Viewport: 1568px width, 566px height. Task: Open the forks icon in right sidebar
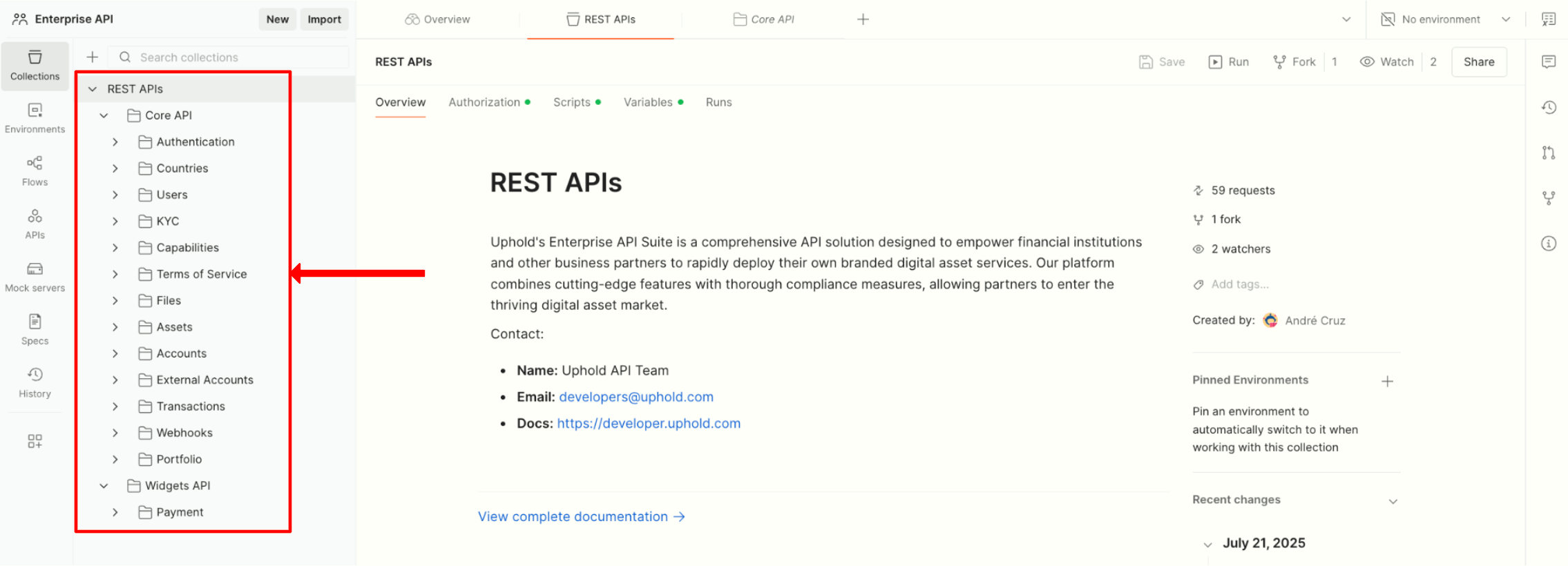[x=1549, y=198]
